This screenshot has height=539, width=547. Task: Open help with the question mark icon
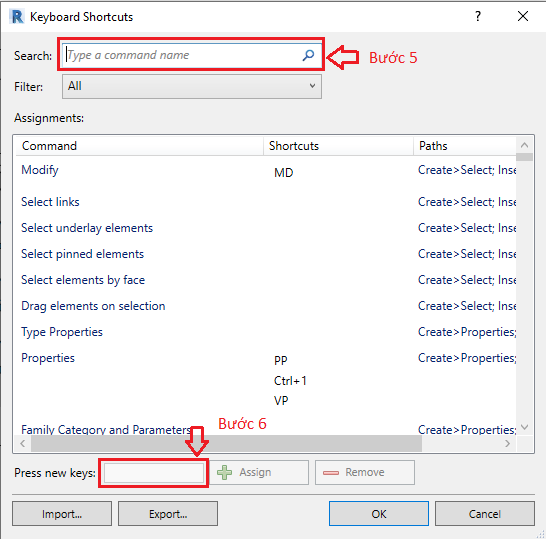478,16
